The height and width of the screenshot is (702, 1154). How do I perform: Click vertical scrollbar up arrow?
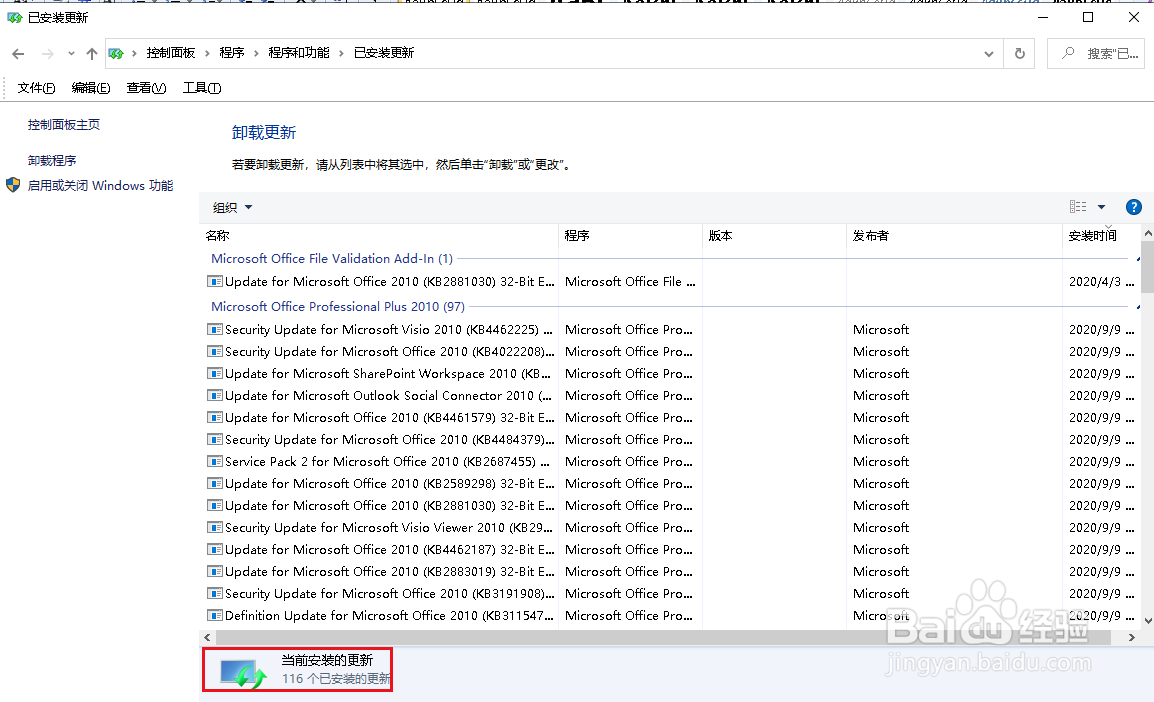tap(1147, 233)
